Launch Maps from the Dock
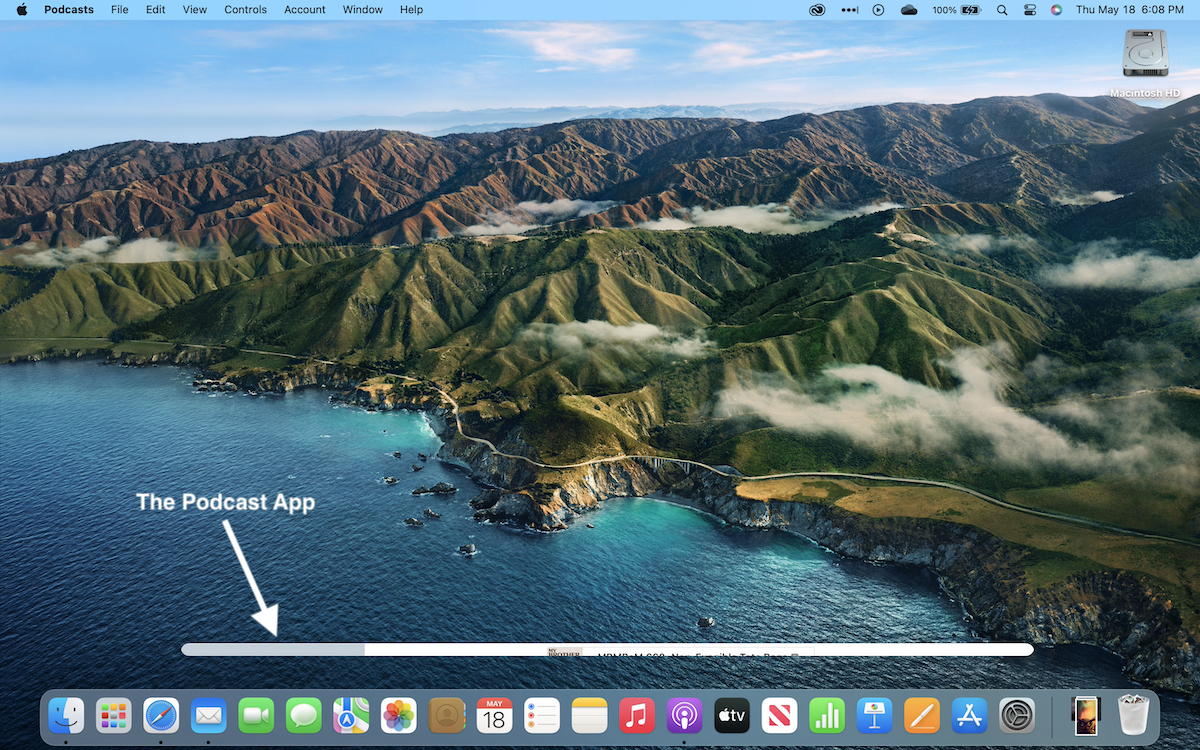The image size is (1200, 750). (351, 716)
